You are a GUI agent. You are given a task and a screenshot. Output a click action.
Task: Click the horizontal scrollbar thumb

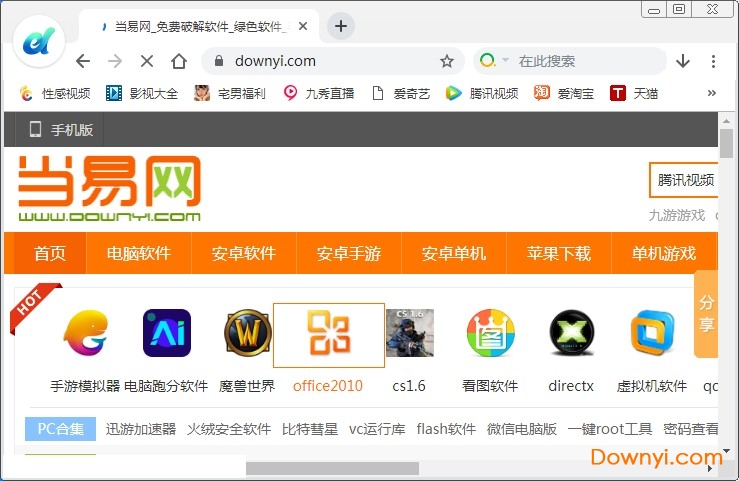(x=332, y=468)
